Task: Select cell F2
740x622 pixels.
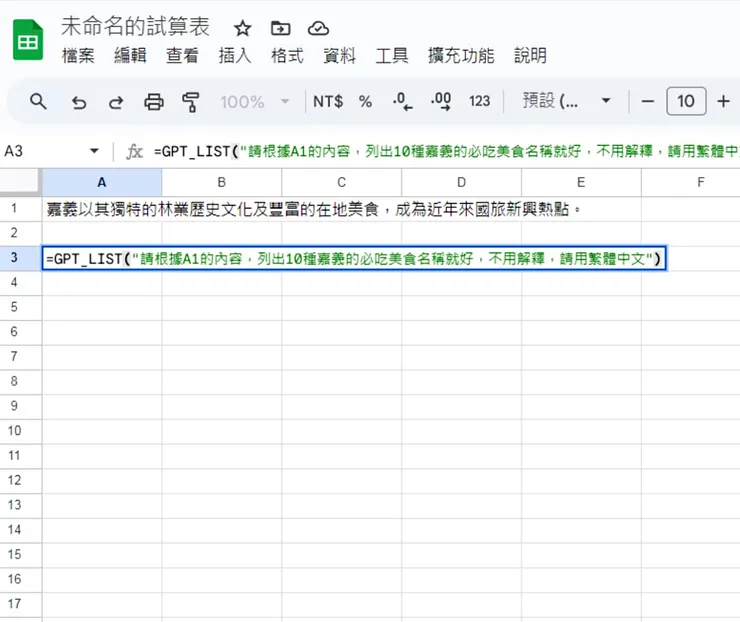Action: pos(691,233)
